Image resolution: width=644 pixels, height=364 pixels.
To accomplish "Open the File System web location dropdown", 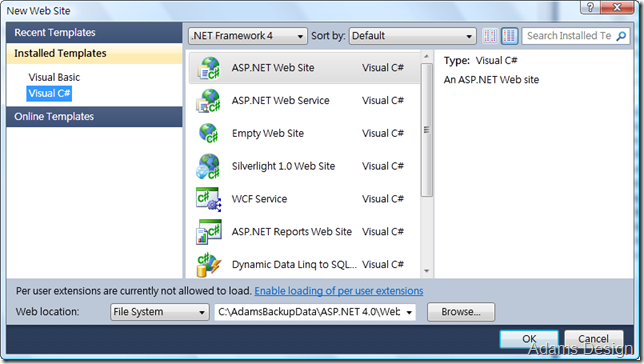I will pyautogui.click(x=159, y=312).
